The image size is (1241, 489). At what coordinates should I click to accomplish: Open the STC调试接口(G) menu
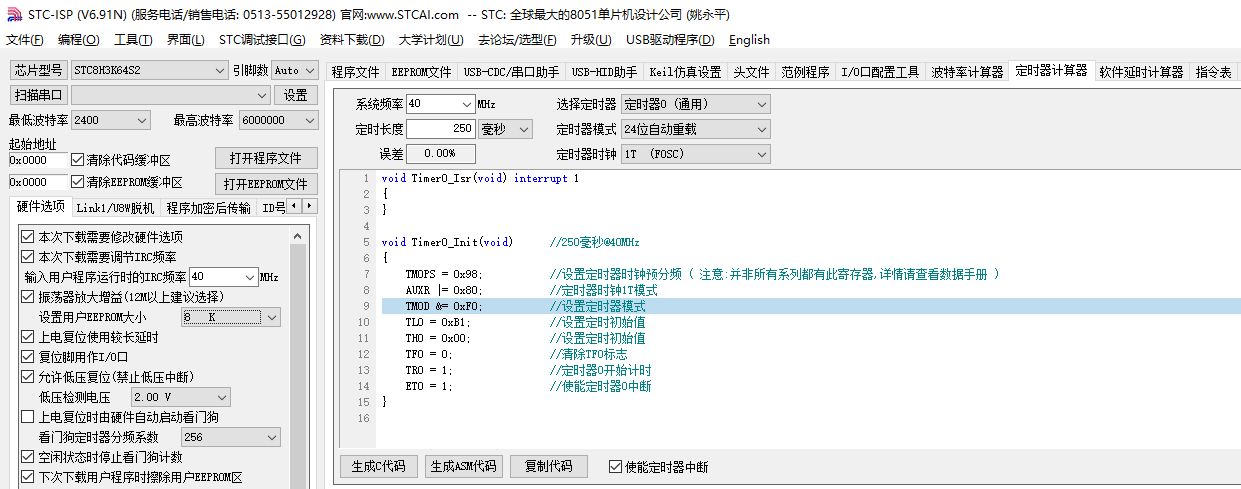262,40
